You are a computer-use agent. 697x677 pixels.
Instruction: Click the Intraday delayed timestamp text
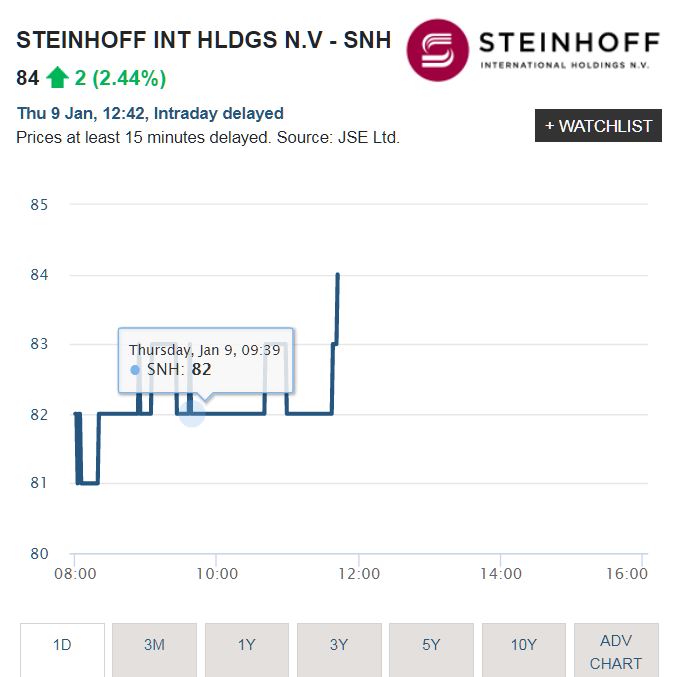(x=150, y=113)
